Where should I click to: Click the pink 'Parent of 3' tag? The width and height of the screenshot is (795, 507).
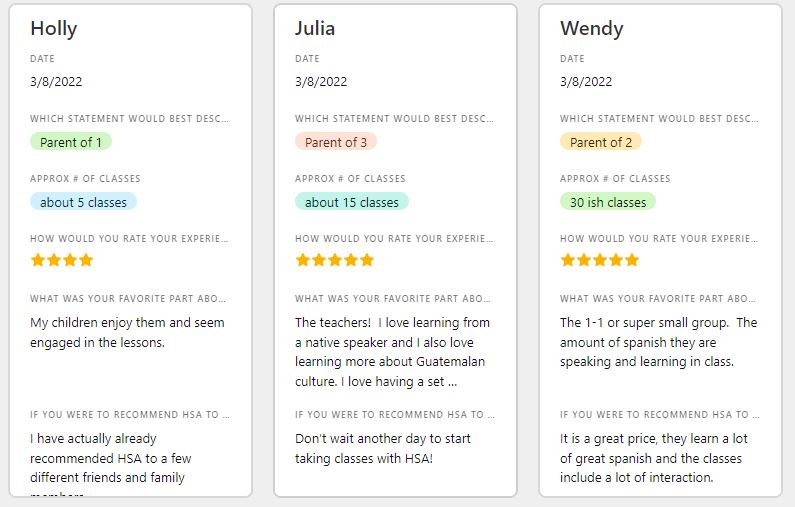tap(336, 142)
